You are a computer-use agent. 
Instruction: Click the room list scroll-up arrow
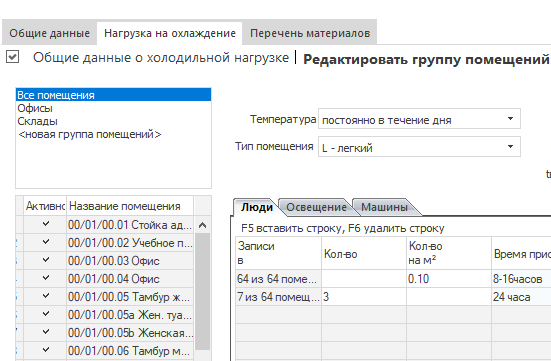tap(202, 225)
